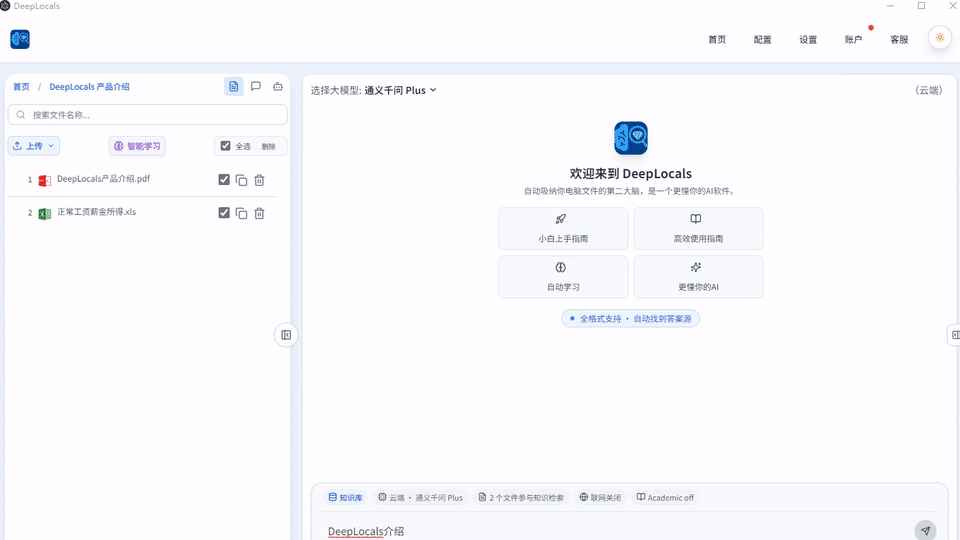Viewport: 960px width, 540px height.
Task: Click the 删除 bulk delete button
Action: pyautogui.click(x=269, y=146)
